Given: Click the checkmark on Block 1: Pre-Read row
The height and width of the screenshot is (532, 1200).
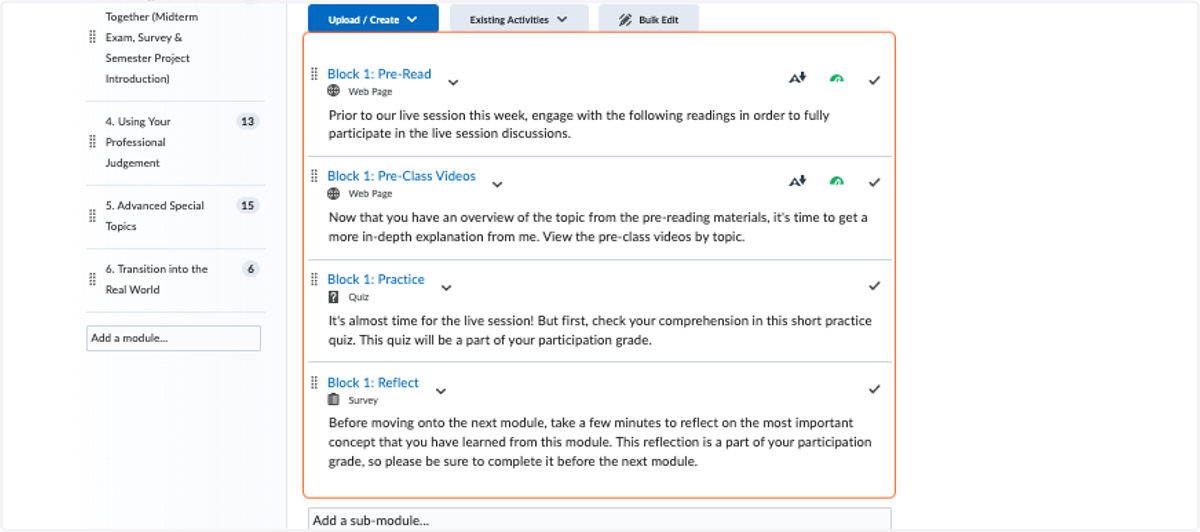Looking at the screenshot, I should pyautogui.click(x=874, y=79).
